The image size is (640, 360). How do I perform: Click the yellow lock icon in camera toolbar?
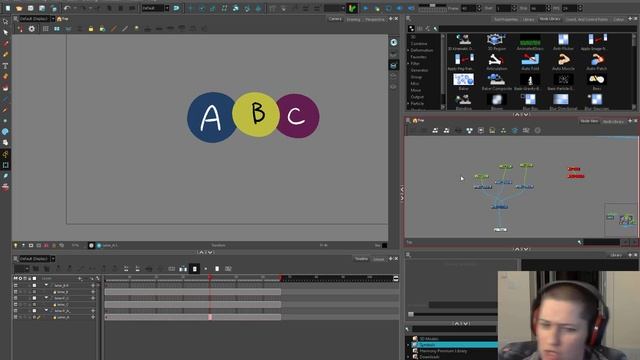(91, 29)
